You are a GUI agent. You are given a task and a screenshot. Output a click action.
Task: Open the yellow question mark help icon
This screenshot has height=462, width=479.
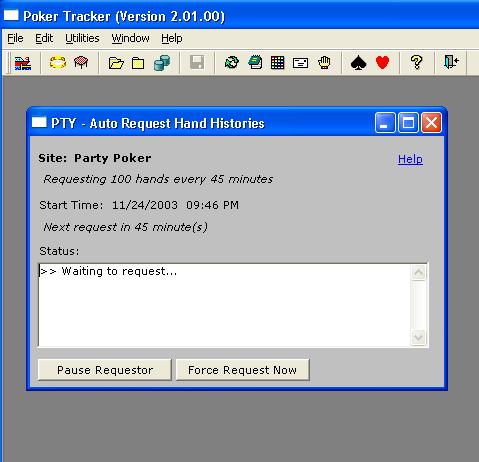click(x=416, y=62)
